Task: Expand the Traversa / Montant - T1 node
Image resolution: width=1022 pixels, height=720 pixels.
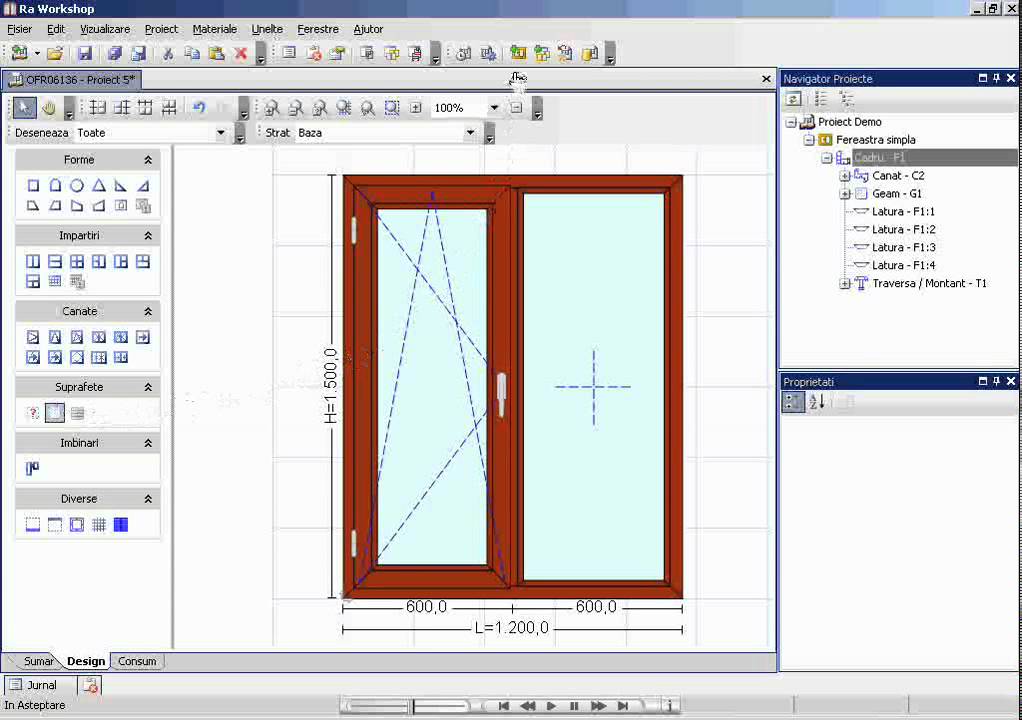Action: point(845,284)
